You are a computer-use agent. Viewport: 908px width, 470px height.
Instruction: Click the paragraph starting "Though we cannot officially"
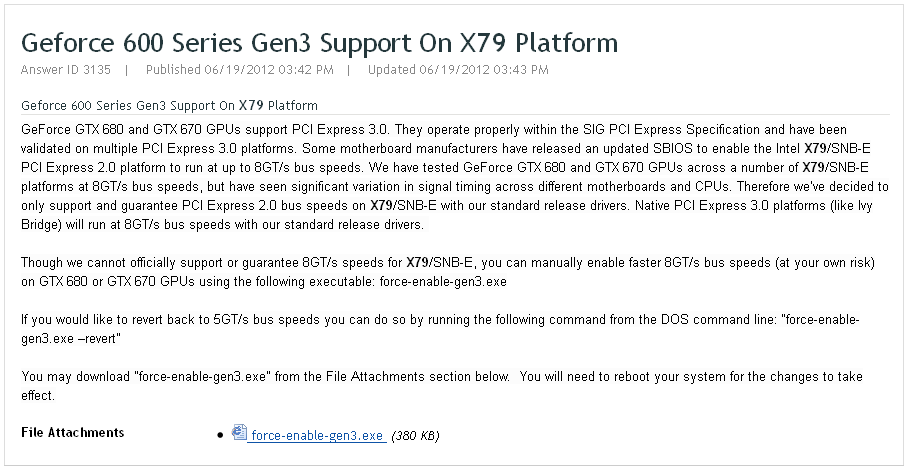[x=448, y=272]
